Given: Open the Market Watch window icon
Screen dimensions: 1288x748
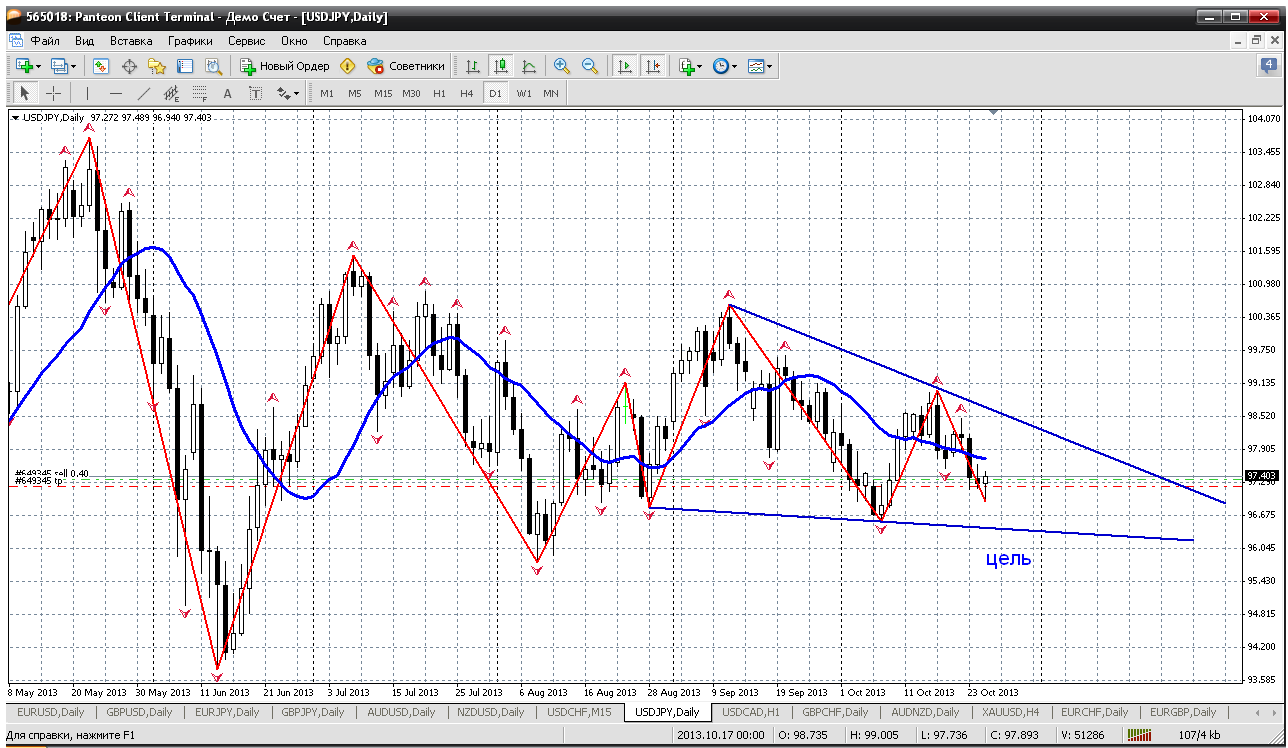Looking at the screenshot, I should tap(101, 66).
